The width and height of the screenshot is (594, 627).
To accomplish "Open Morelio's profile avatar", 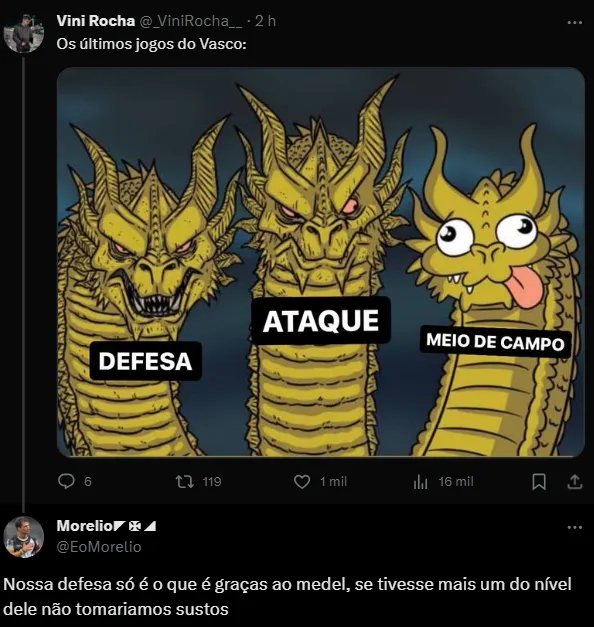I will pyautogui.click(x=24, y=537).
